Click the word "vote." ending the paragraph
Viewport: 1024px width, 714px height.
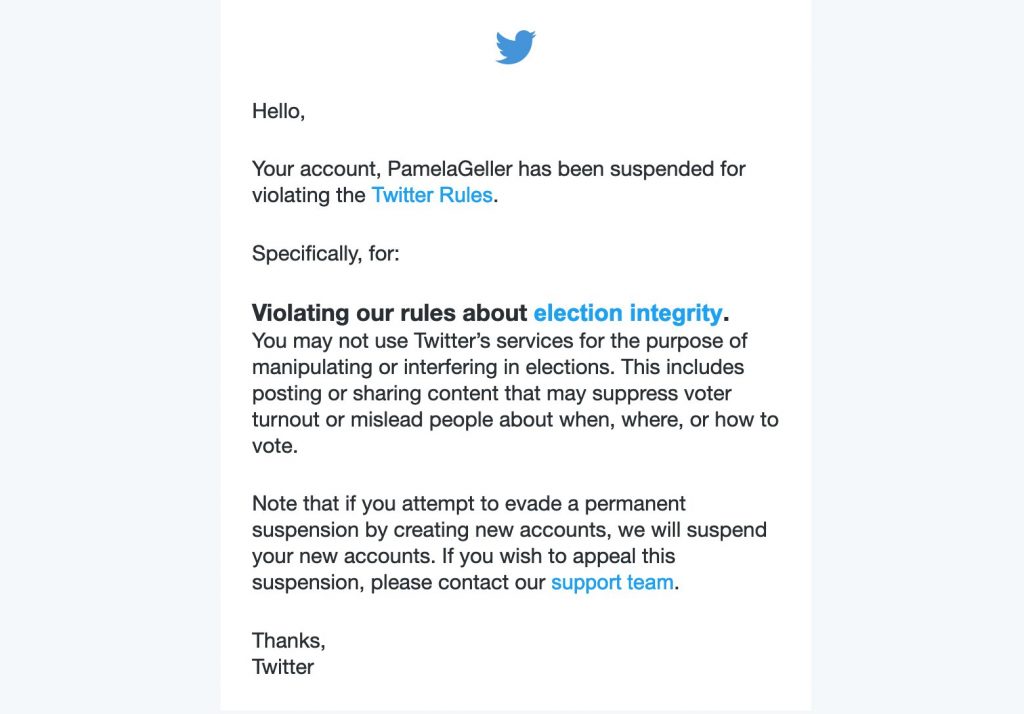pos(275,446)
